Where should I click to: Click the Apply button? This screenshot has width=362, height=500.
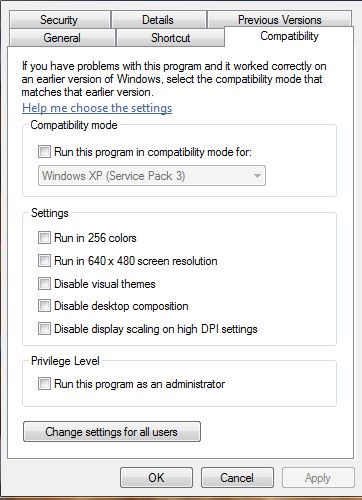[x=318, y=477]
